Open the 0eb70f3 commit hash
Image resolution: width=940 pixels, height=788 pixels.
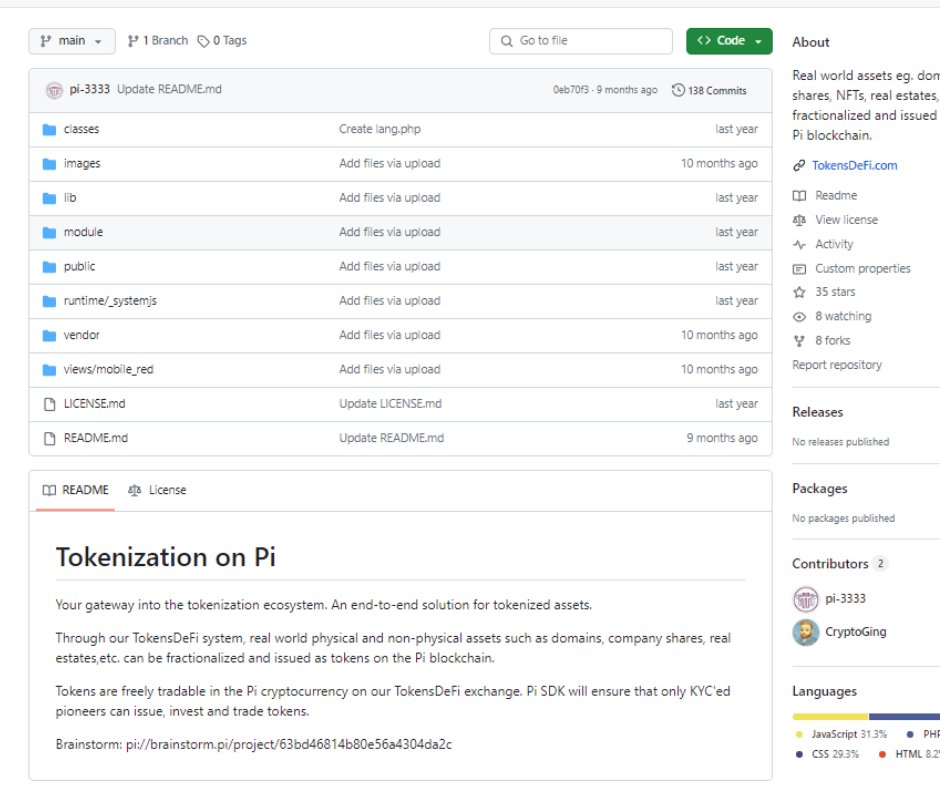571,90
